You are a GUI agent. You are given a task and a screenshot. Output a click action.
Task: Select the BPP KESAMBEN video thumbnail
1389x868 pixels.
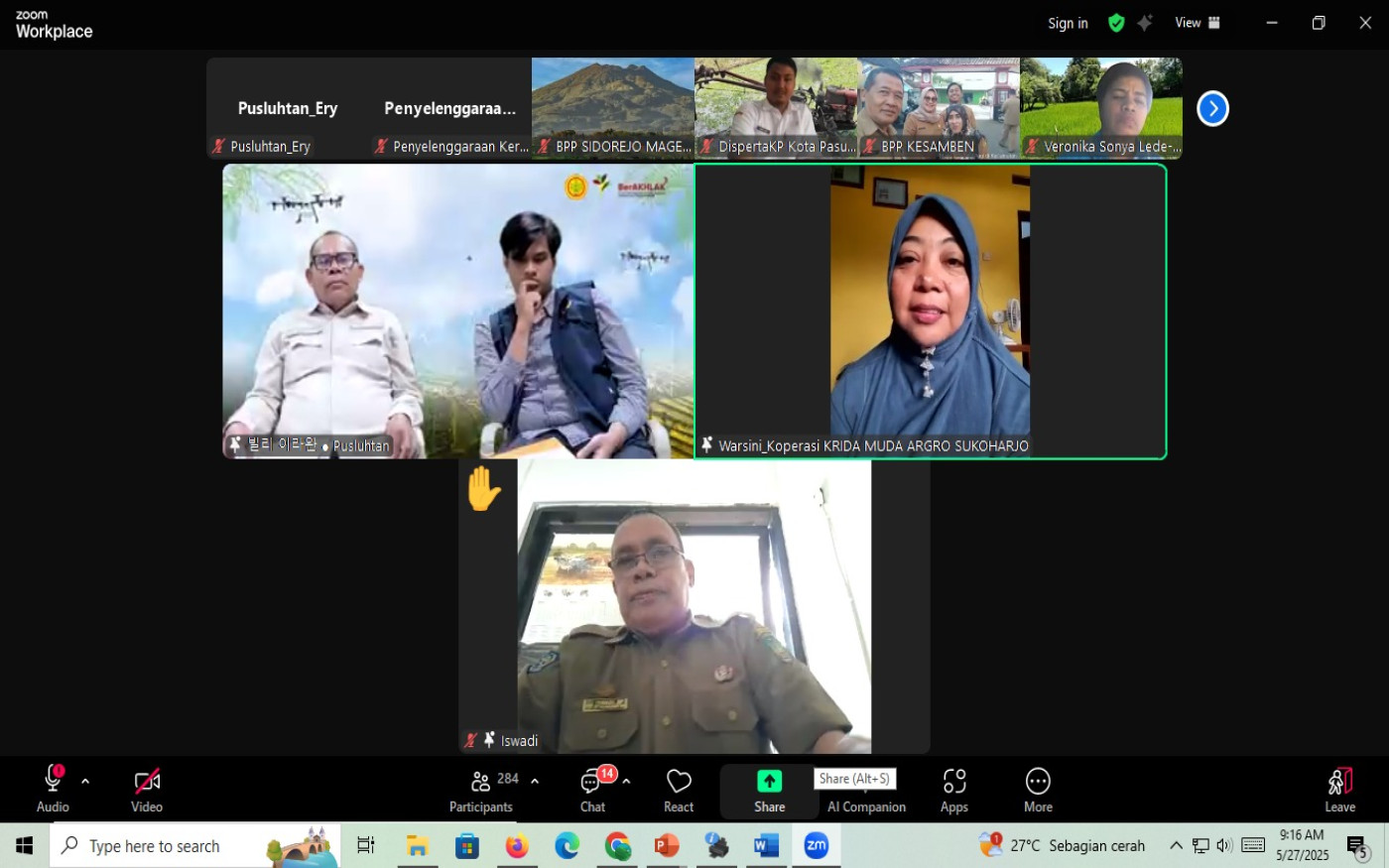[939, 107]
